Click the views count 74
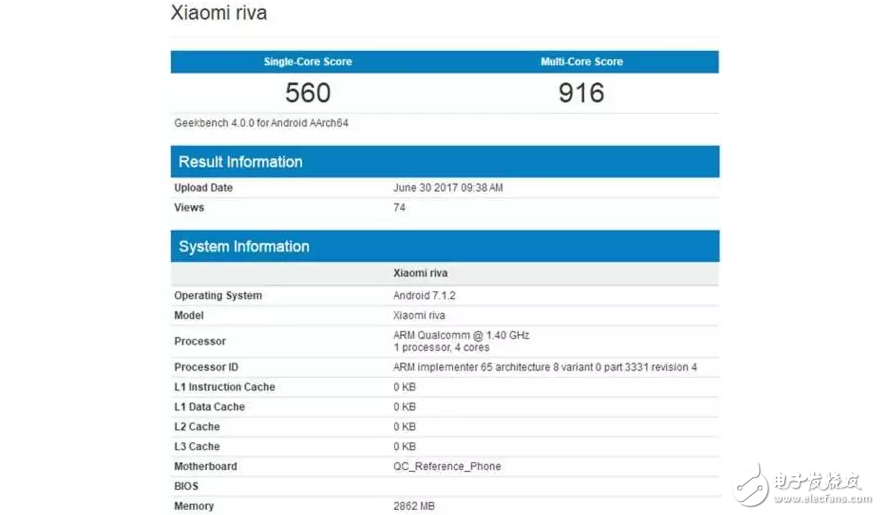 click(399, 208)
